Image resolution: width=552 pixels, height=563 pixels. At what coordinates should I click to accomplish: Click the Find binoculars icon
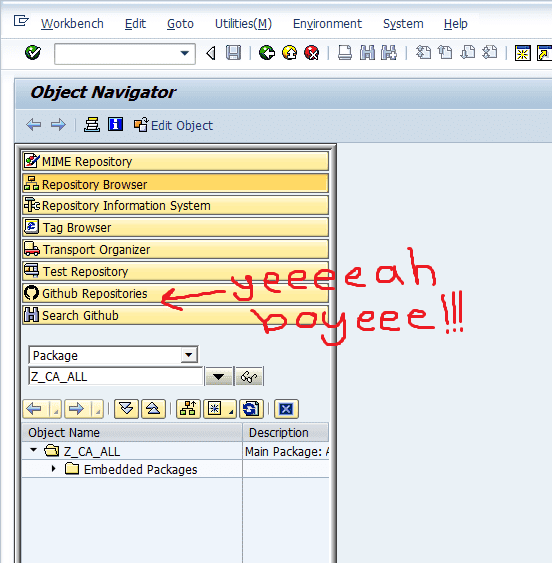(367, 53)
